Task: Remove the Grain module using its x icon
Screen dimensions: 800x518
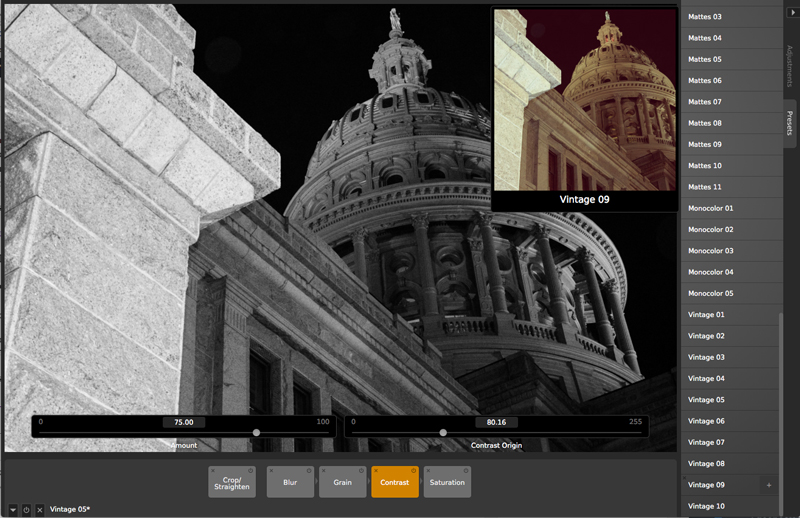Action: [323, 470]
